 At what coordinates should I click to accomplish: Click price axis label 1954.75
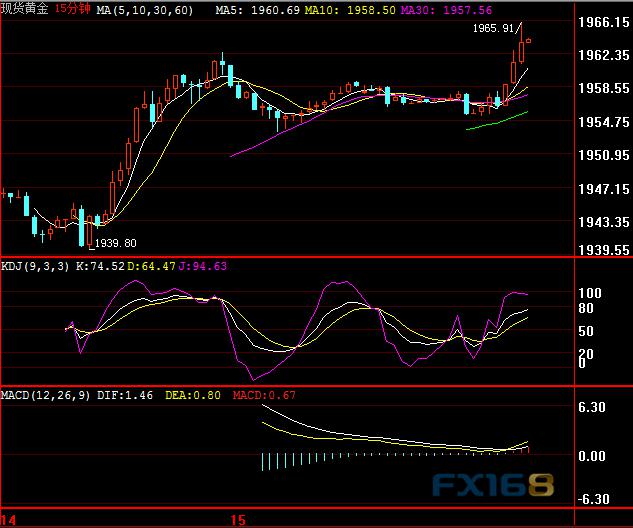click(604, 122)
